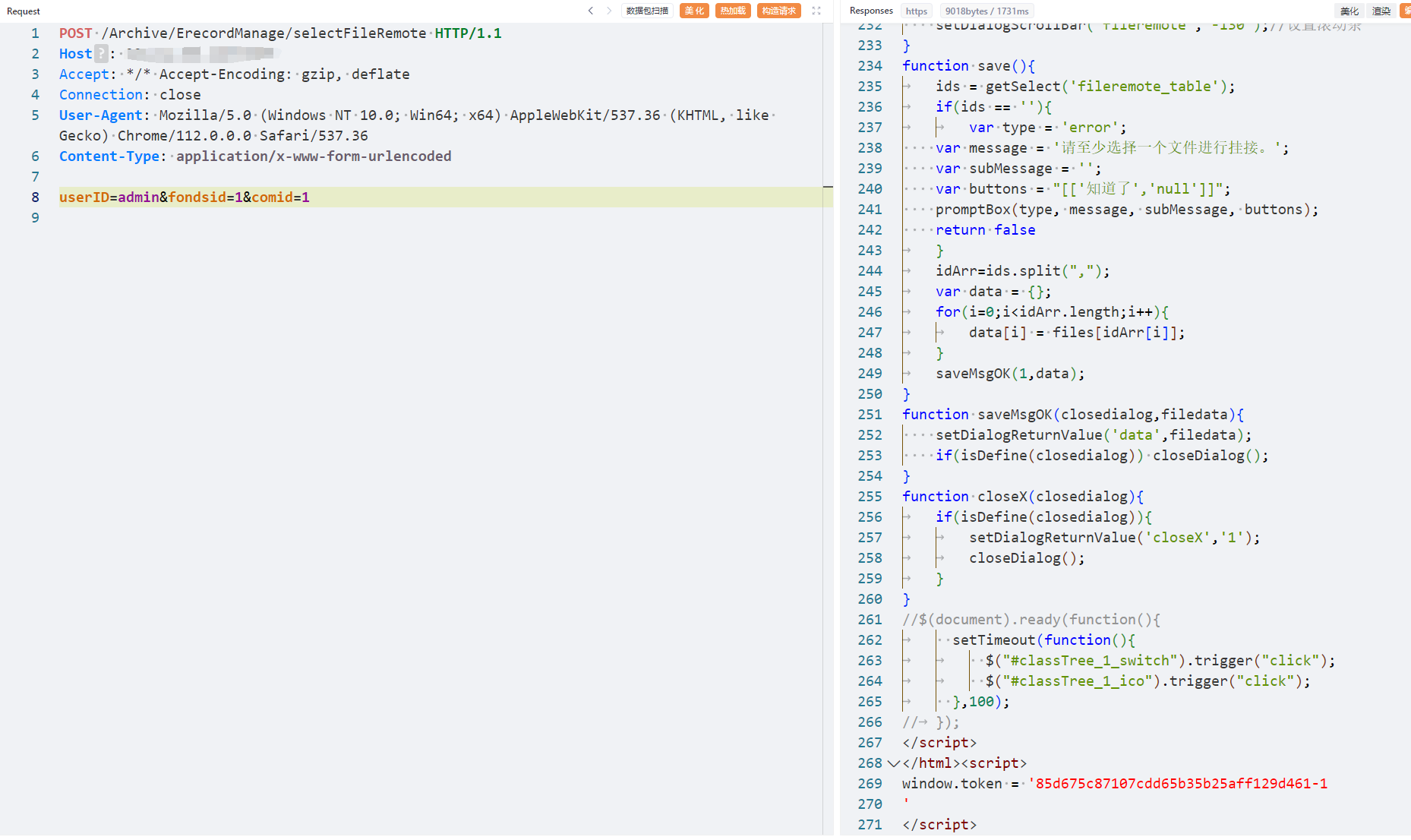Click the Connection: close header
The height and width of the screenshot is (840, 1411).
pos(130,95)
